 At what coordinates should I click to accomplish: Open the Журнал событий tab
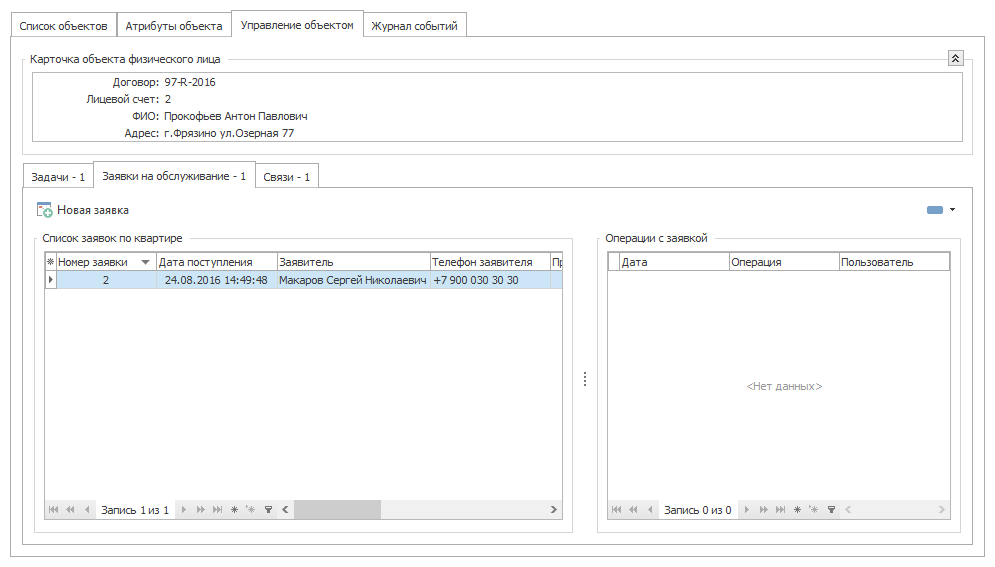pyautogui.click(x=414, y=26)
